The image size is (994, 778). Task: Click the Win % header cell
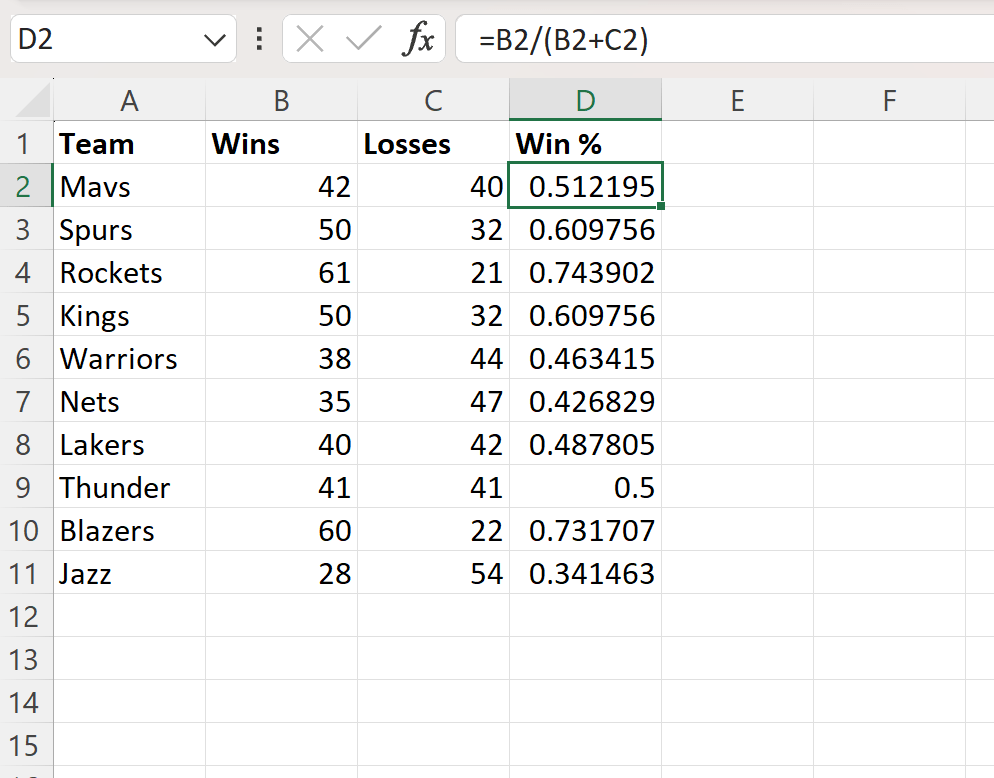[x=586, y=143]
